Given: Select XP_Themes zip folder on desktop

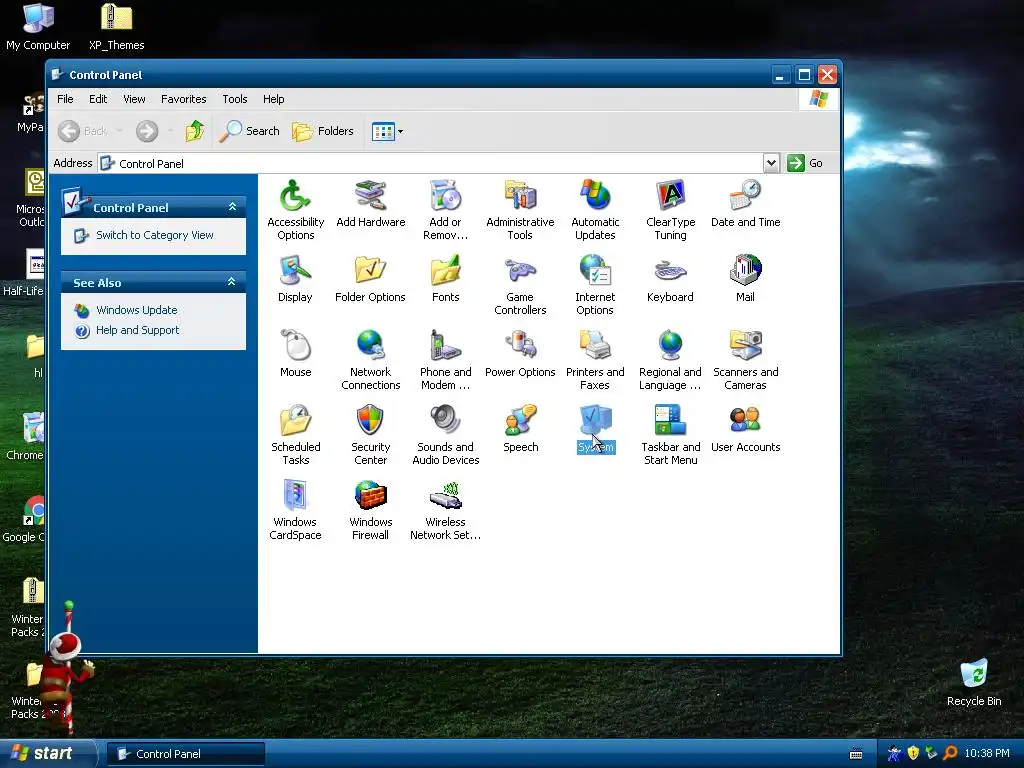Looking at the screenshot, I should [116, 26].
